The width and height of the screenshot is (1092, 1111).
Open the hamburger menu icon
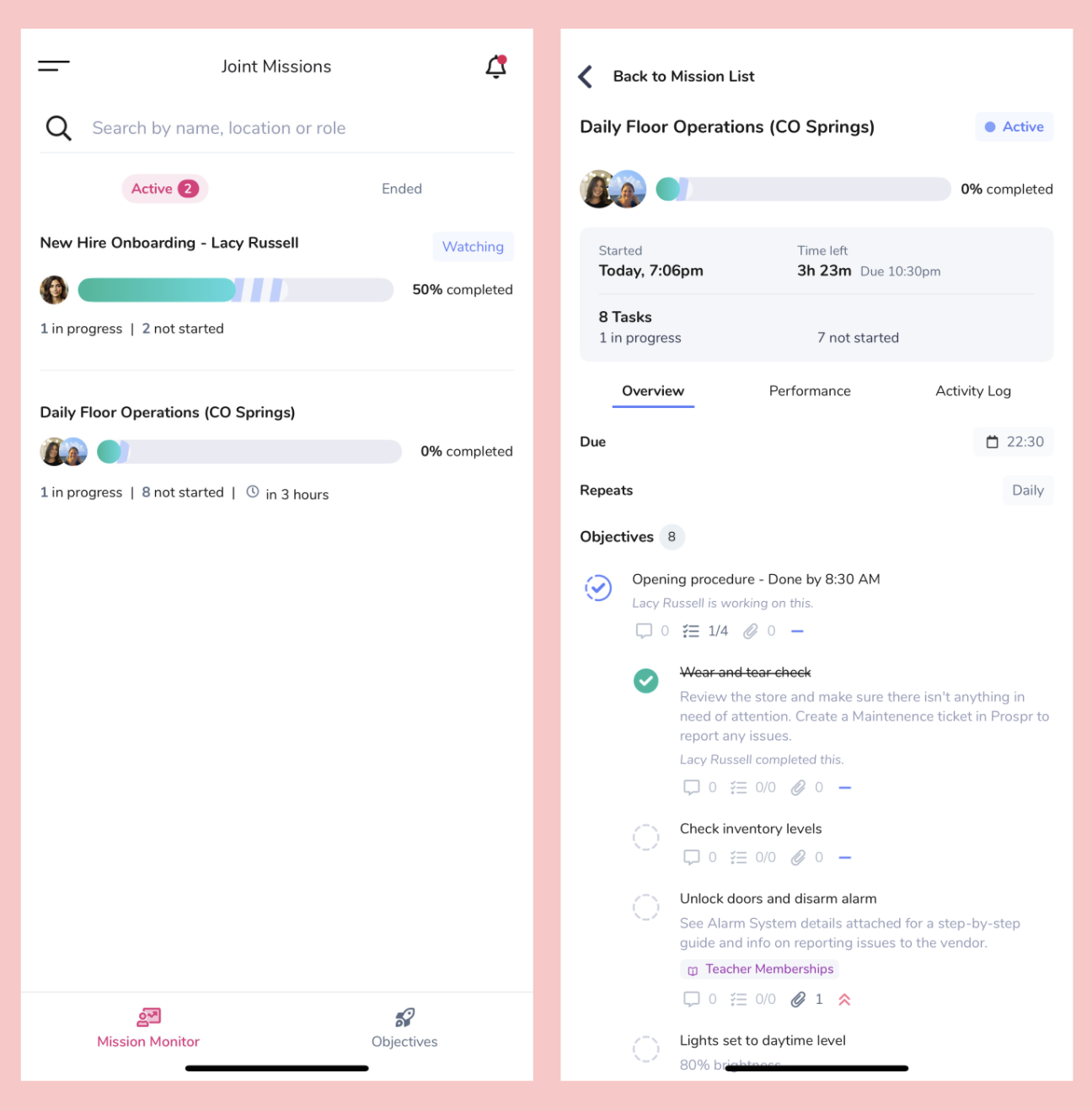point(53,65)
